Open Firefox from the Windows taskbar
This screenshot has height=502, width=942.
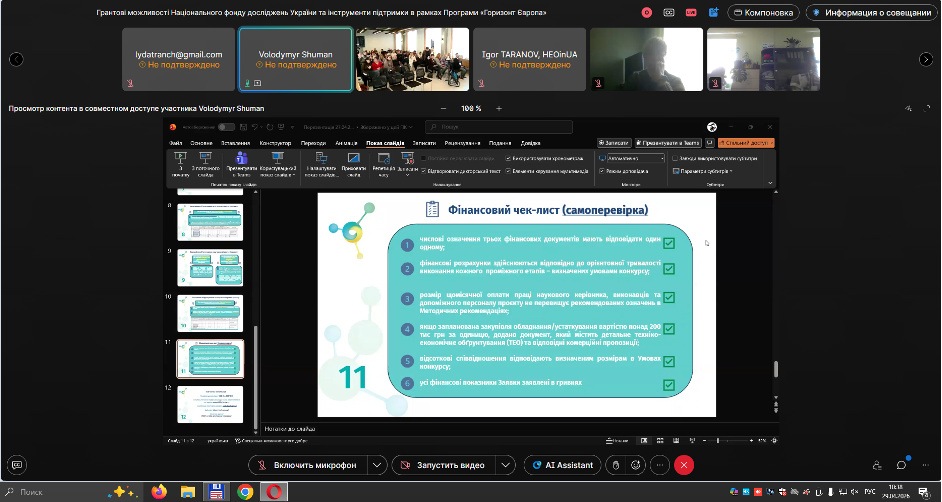(159, 491)
